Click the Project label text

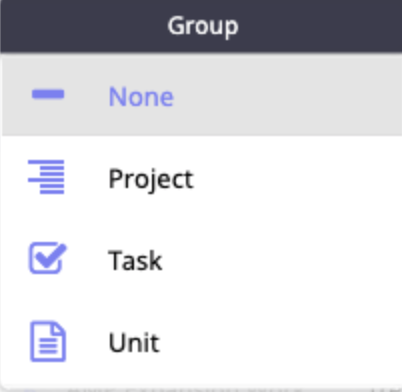tap(151, 180)
